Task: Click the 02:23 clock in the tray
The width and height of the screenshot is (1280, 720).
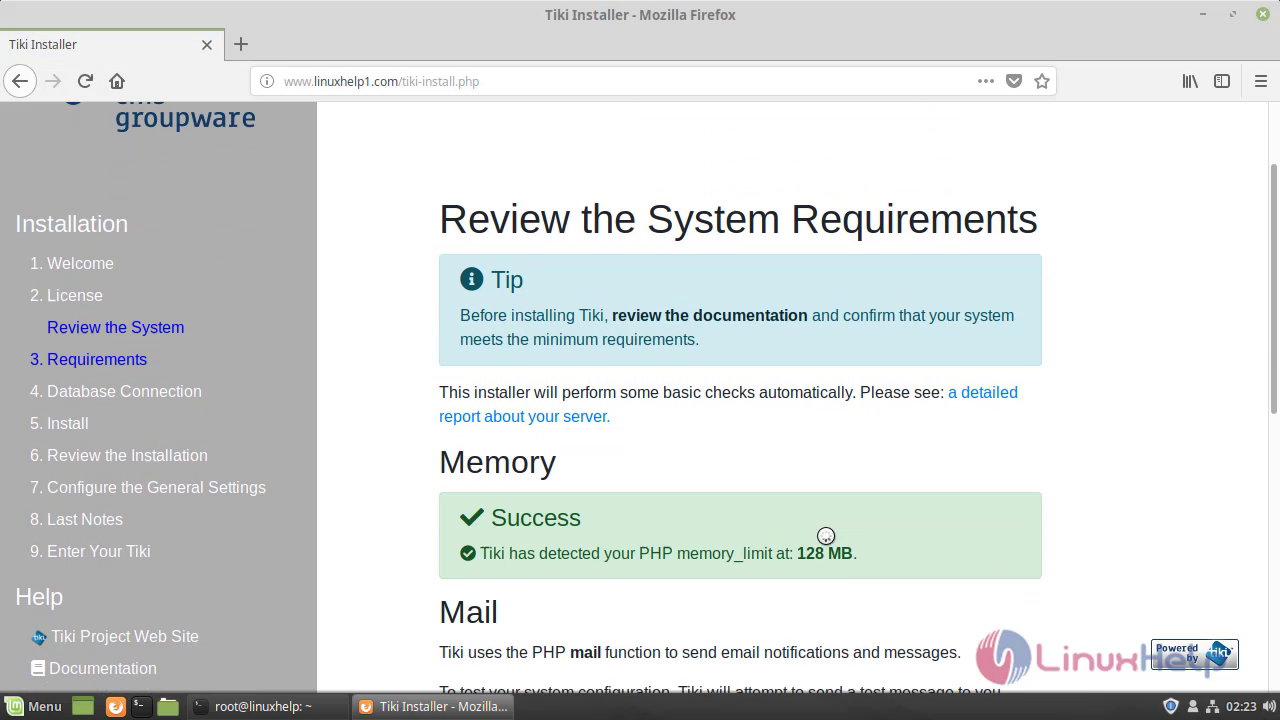Action: [1241, 706]
